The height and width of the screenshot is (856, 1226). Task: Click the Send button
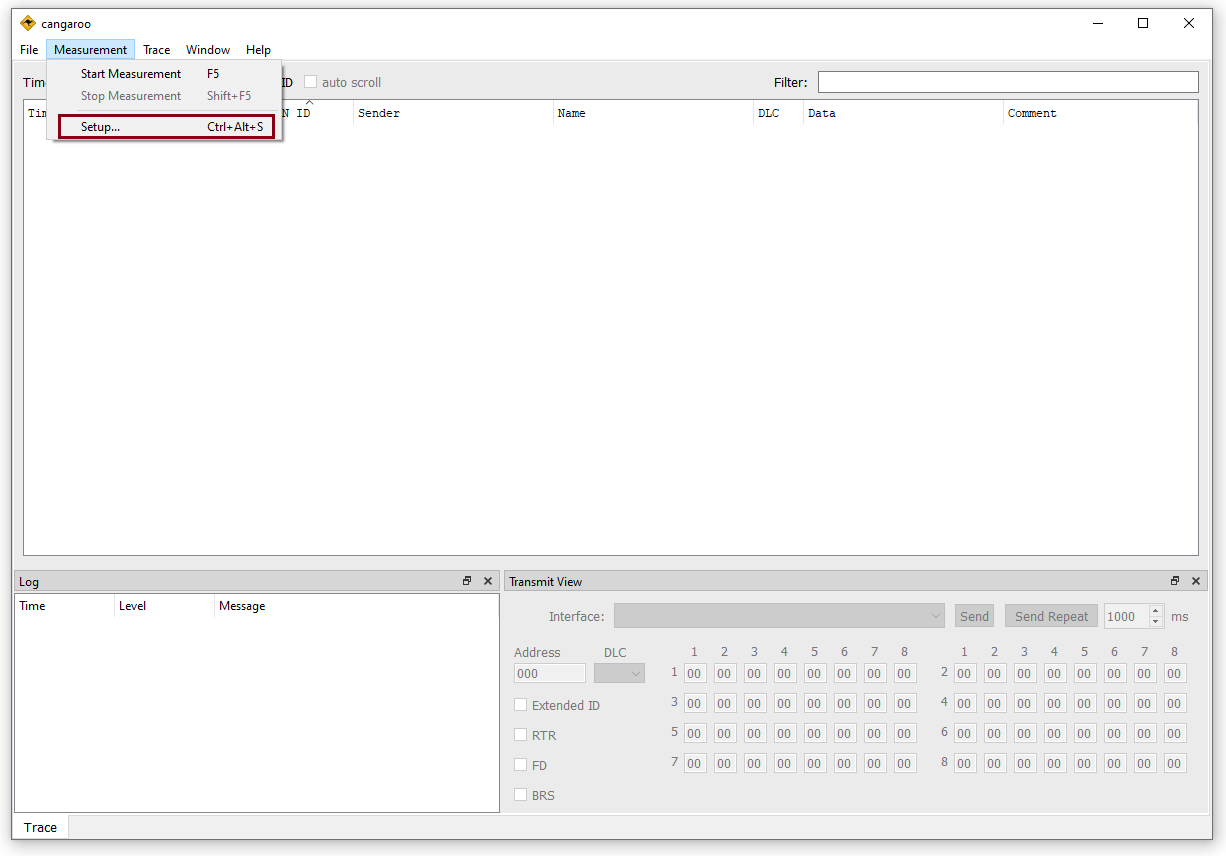[974, 616]
